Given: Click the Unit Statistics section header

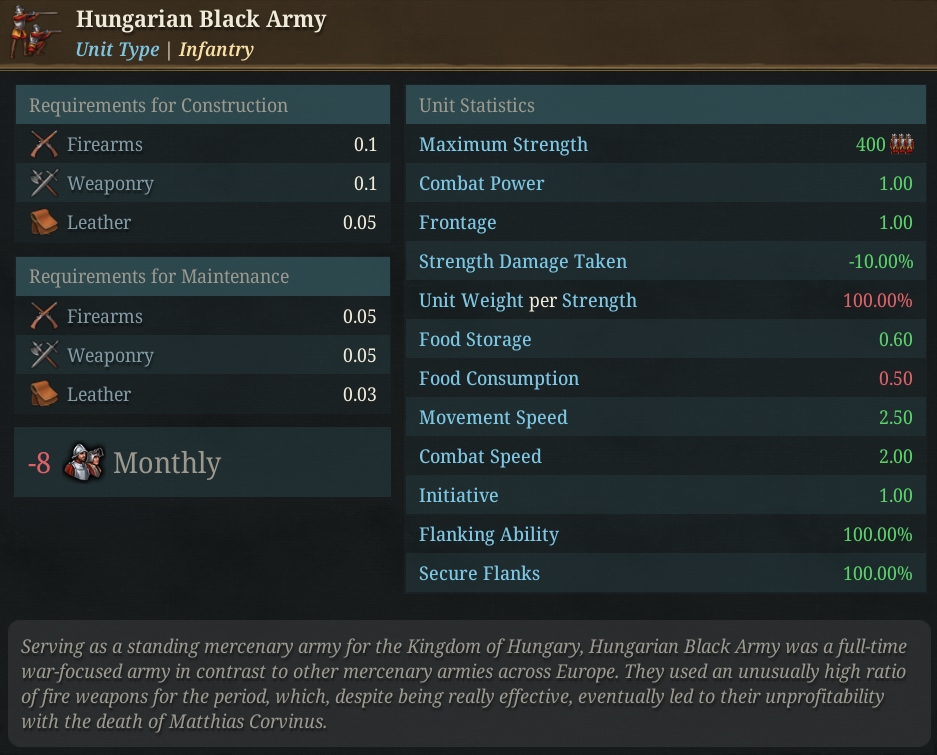Looking at the screenshot, I should (666, 105).
